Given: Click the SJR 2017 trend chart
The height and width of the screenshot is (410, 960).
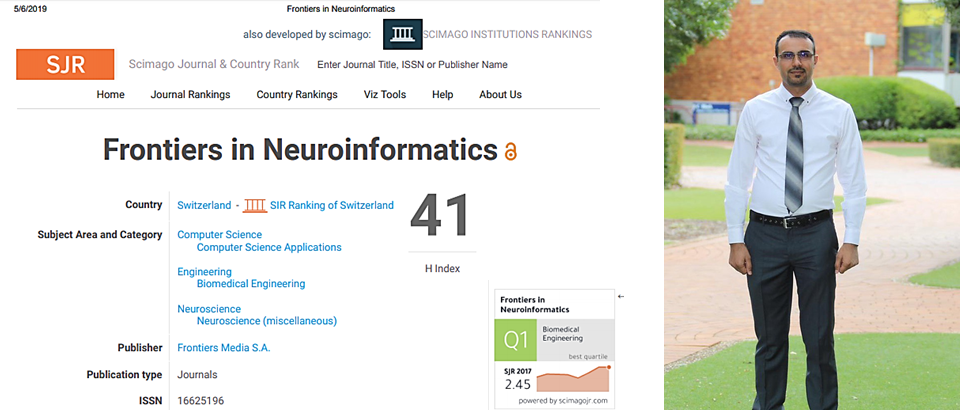Looking at the screenshot, I should coord(574,380).
